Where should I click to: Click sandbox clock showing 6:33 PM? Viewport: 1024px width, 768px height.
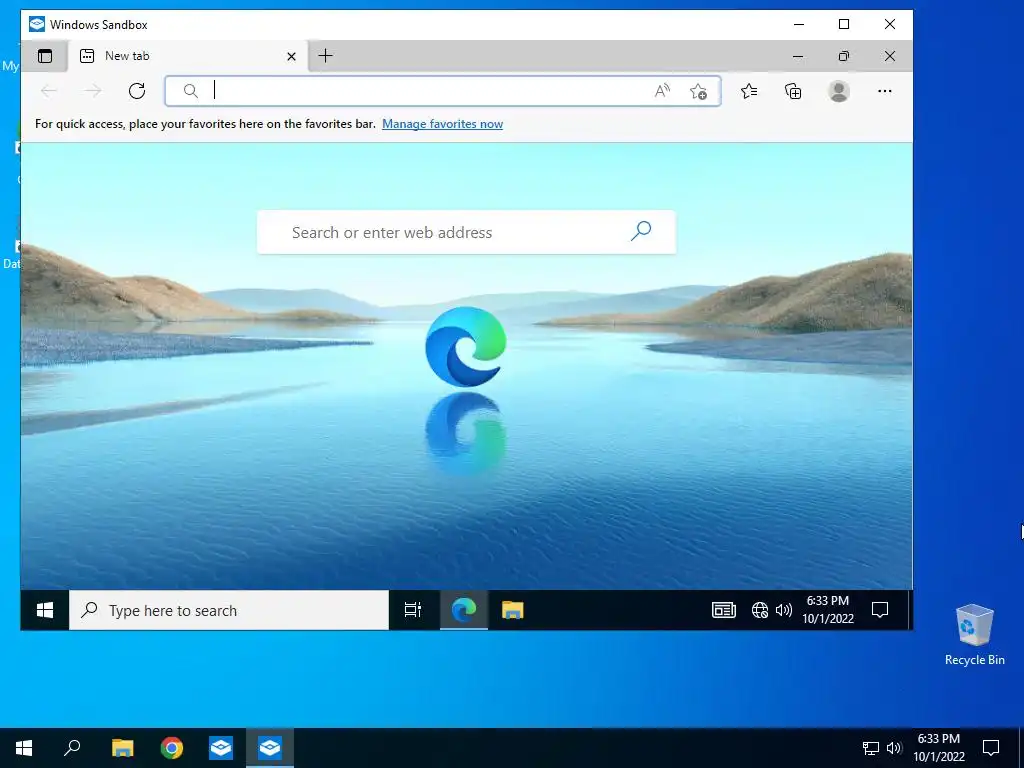click(827, 609)
